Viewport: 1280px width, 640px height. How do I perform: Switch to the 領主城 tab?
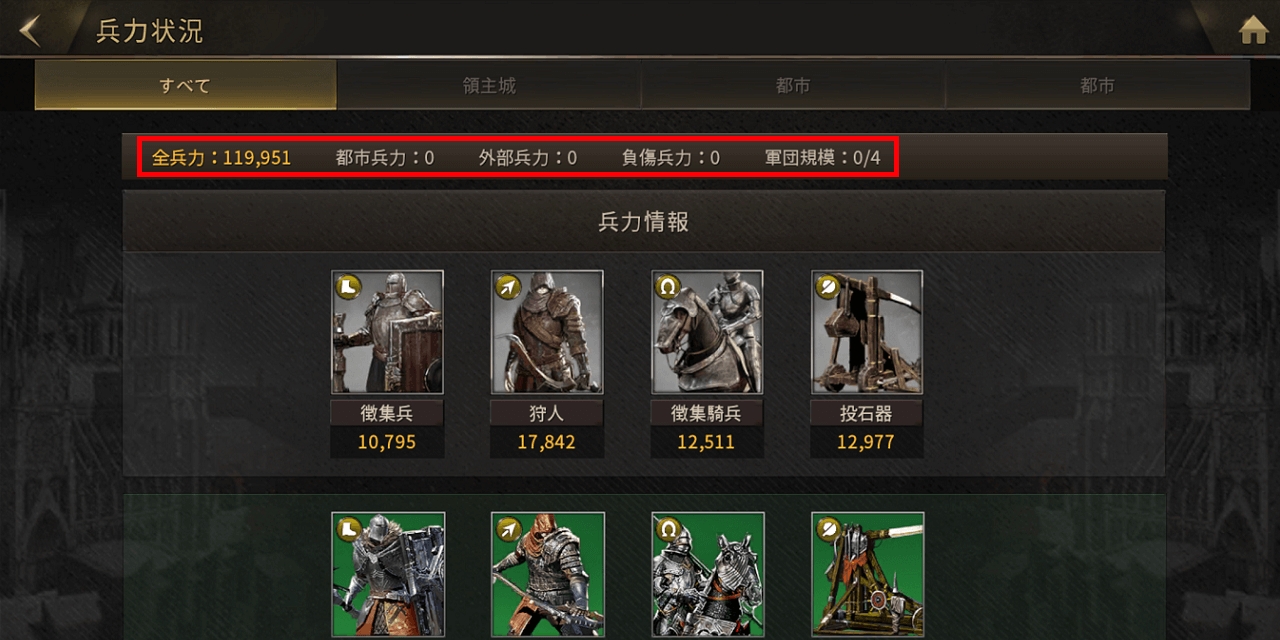click(489, 85)
